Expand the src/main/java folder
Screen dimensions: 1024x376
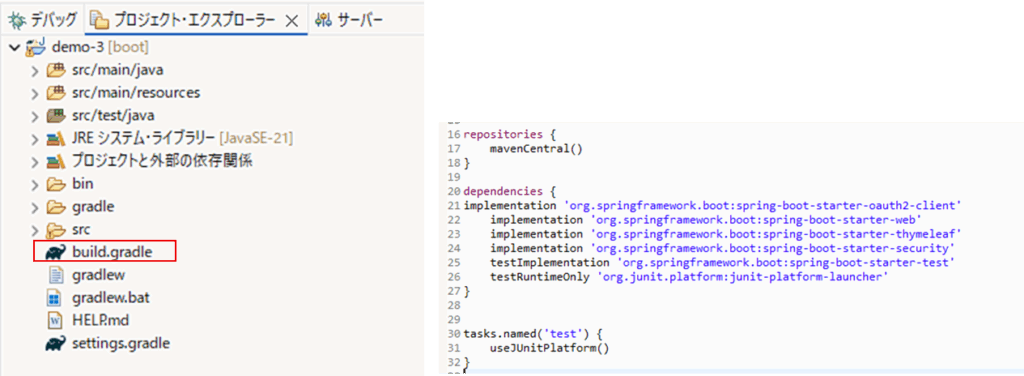[35, 70]
